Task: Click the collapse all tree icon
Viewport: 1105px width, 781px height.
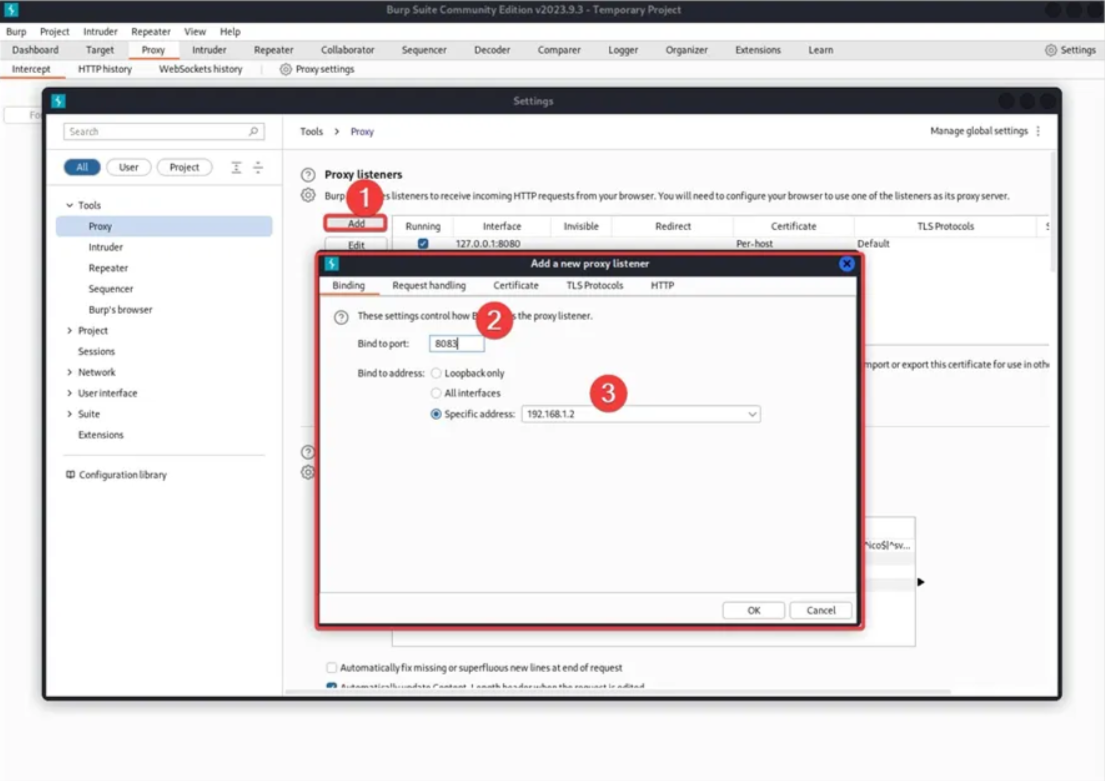Action: pos(258,168)
